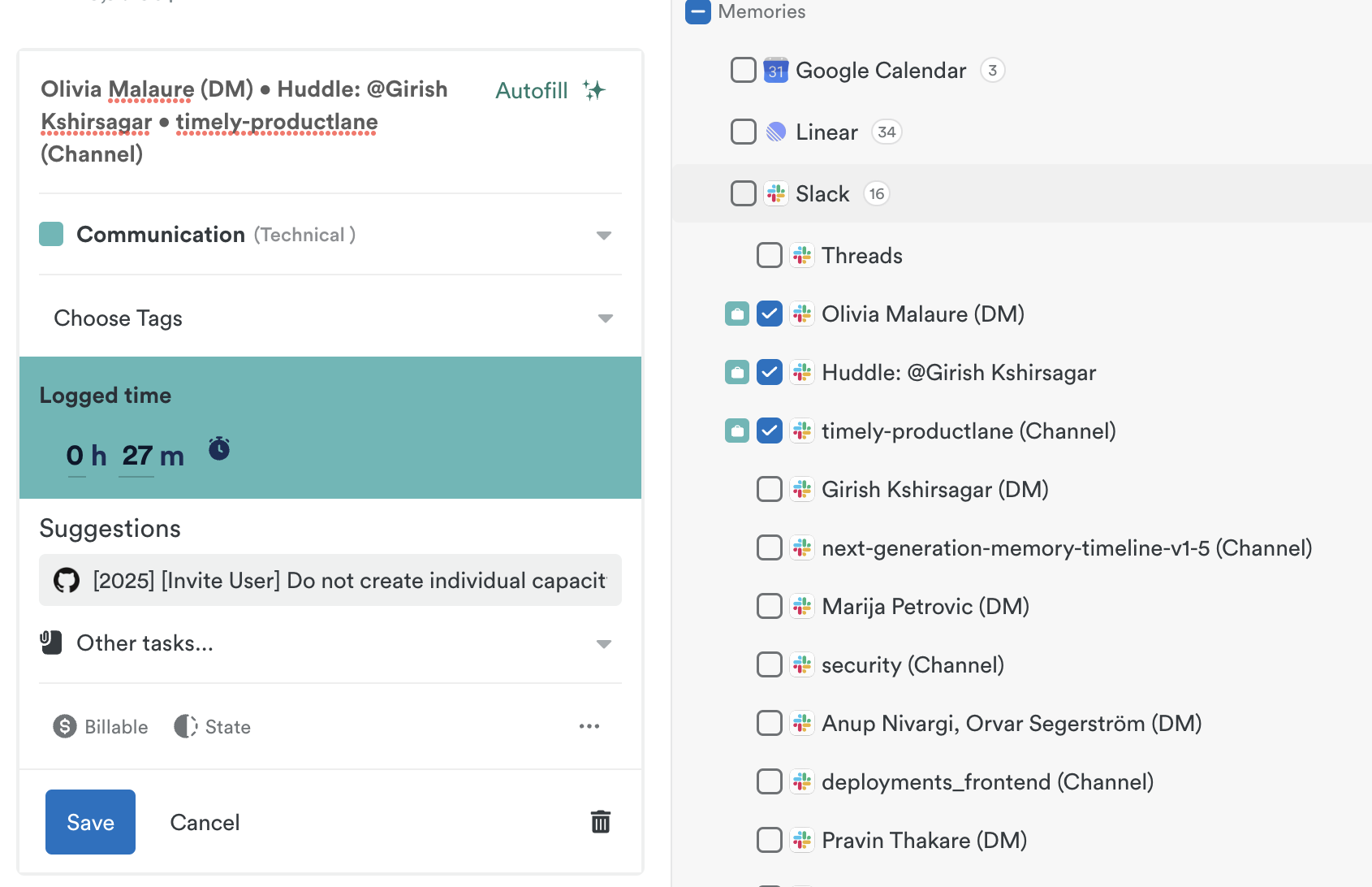Click the Save button
1372x887 pixels.
pyautogui.click(x=90, y=822)
